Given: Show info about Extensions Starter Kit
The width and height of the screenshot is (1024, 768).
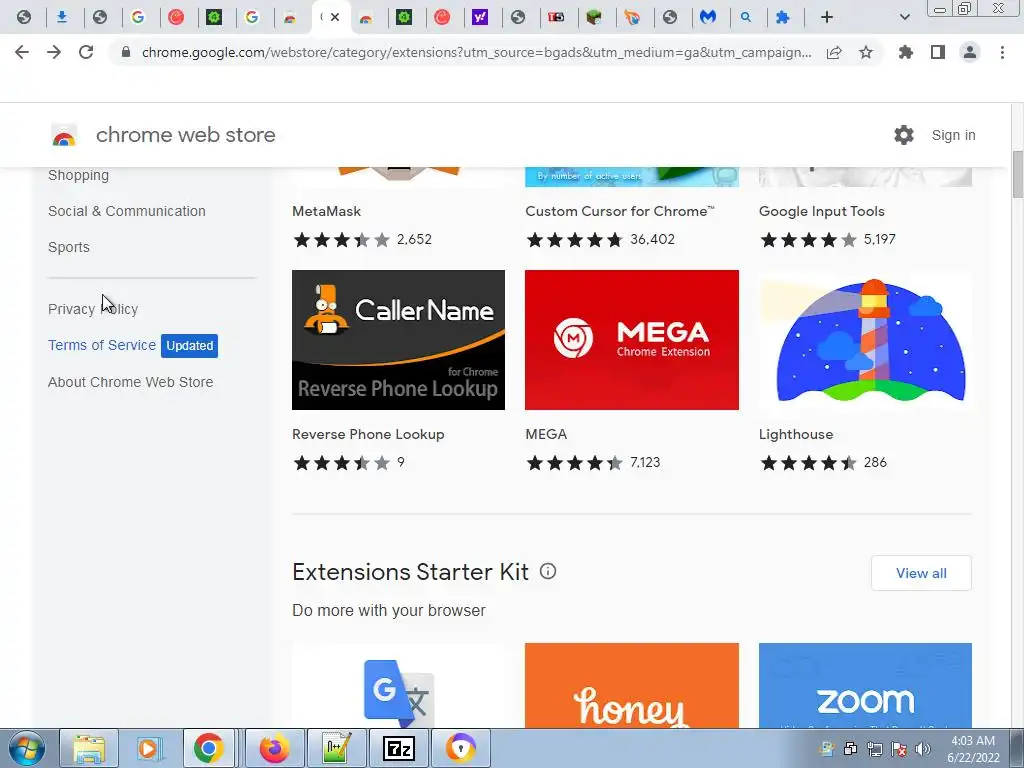Looking at the screenshot, I should pos(548,571).
